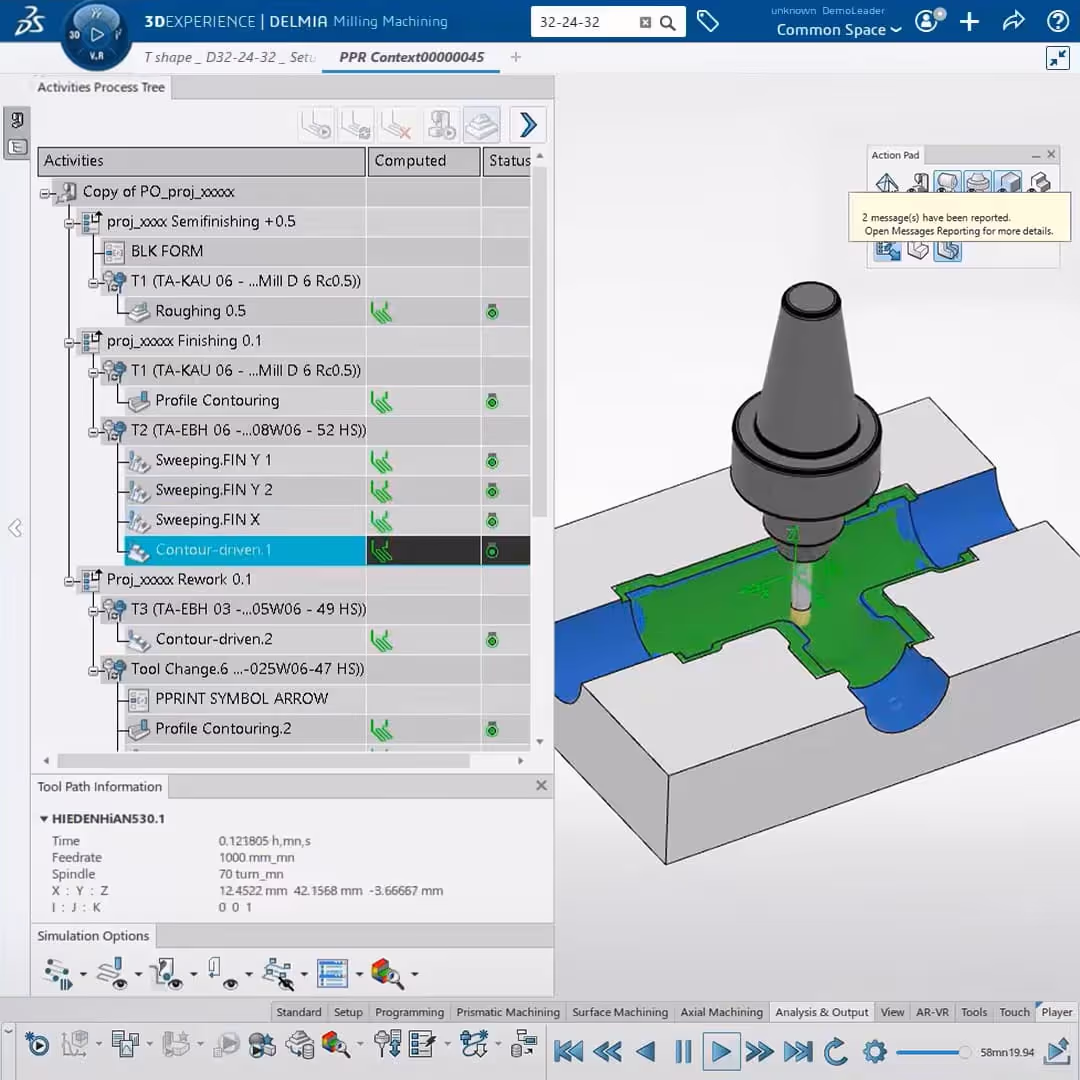Click the lower list view icon on left sidebar
Viewport: 1080px width, 1080px height.
(17, 147)
